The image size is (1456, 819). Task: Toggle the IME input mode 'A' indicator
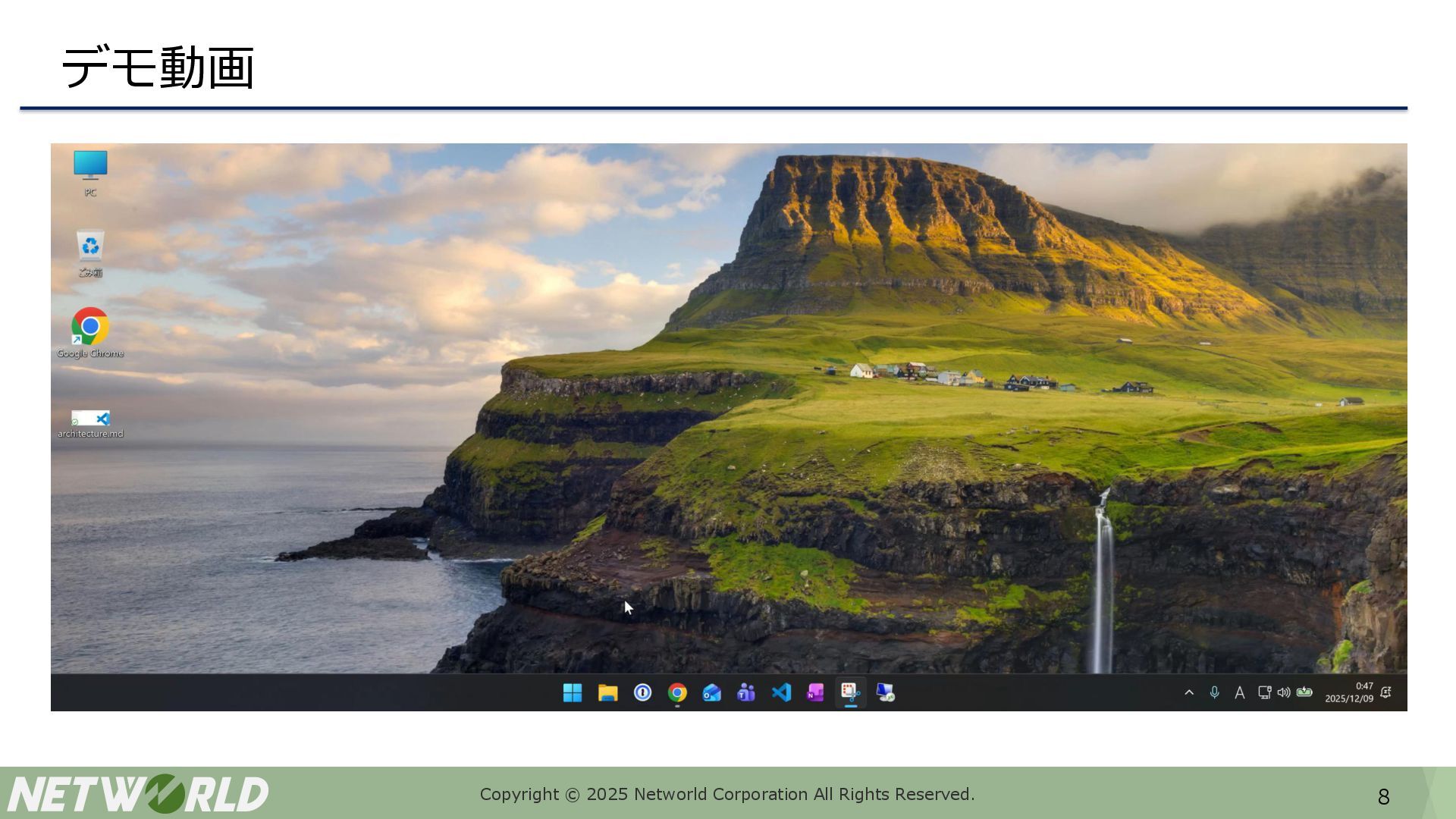[1239, 692]
